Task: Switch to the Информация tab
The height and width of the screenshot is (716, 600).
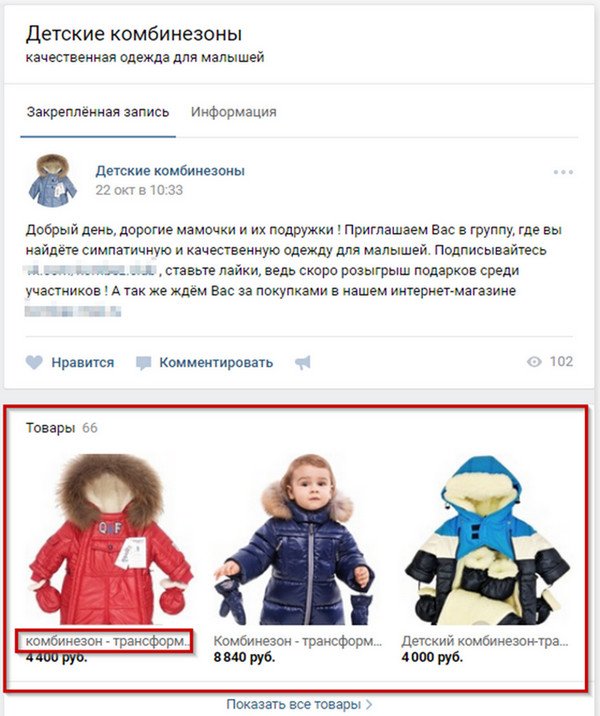Action: pyautogui.click(x=233, y=112)
